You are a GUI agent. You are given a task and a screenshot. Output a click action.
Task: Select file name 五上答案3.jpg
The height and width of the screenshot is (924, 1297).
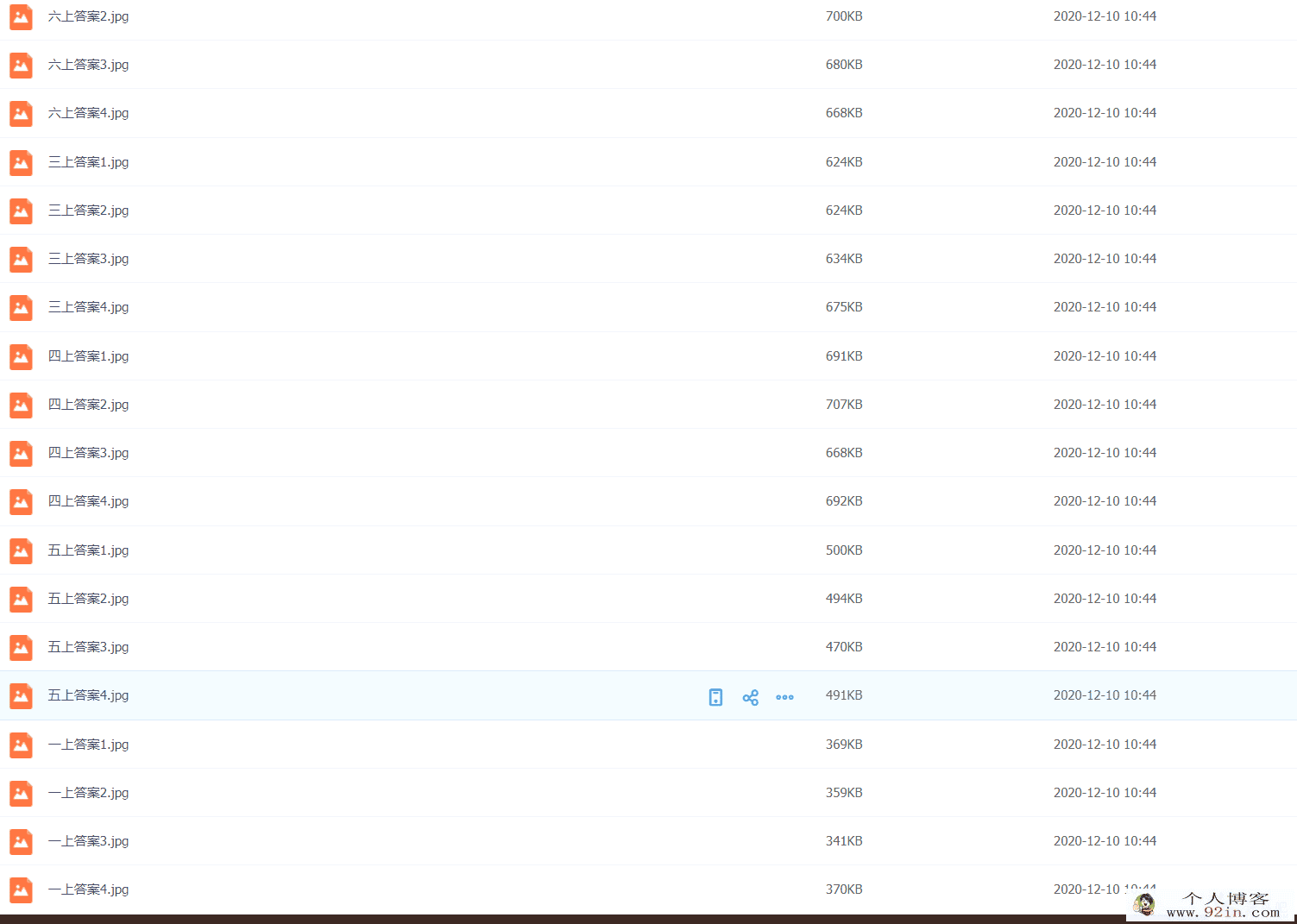click(88, 647)
